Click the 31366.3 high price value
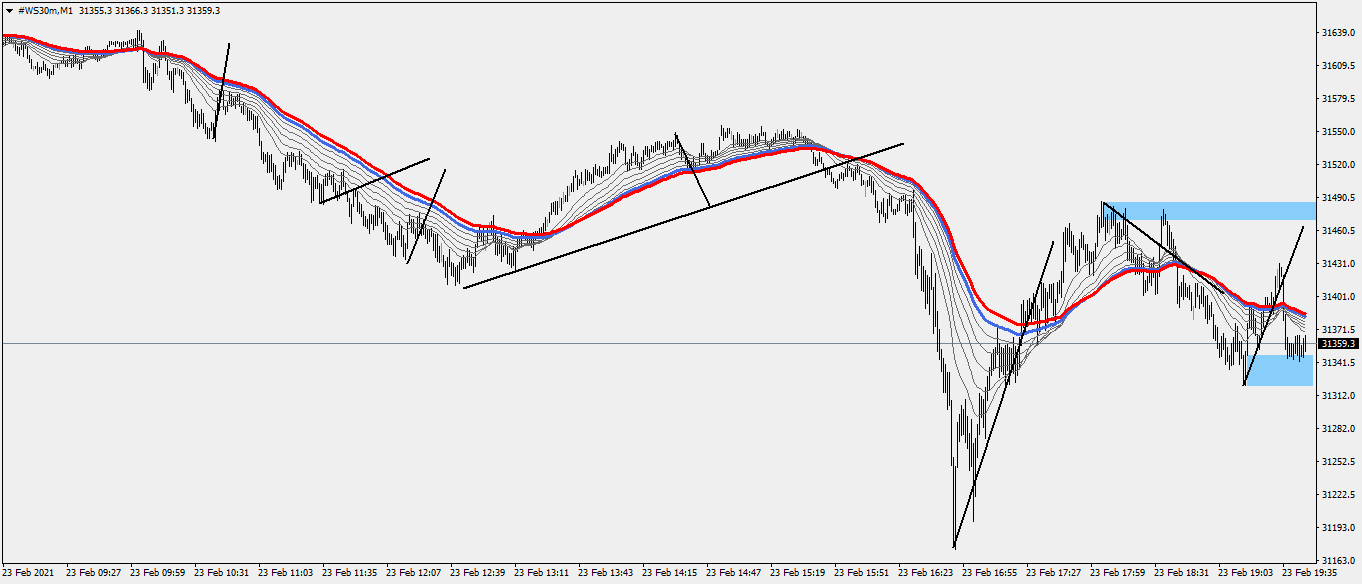The image size is (1362, 584). [x=132, y=10]
